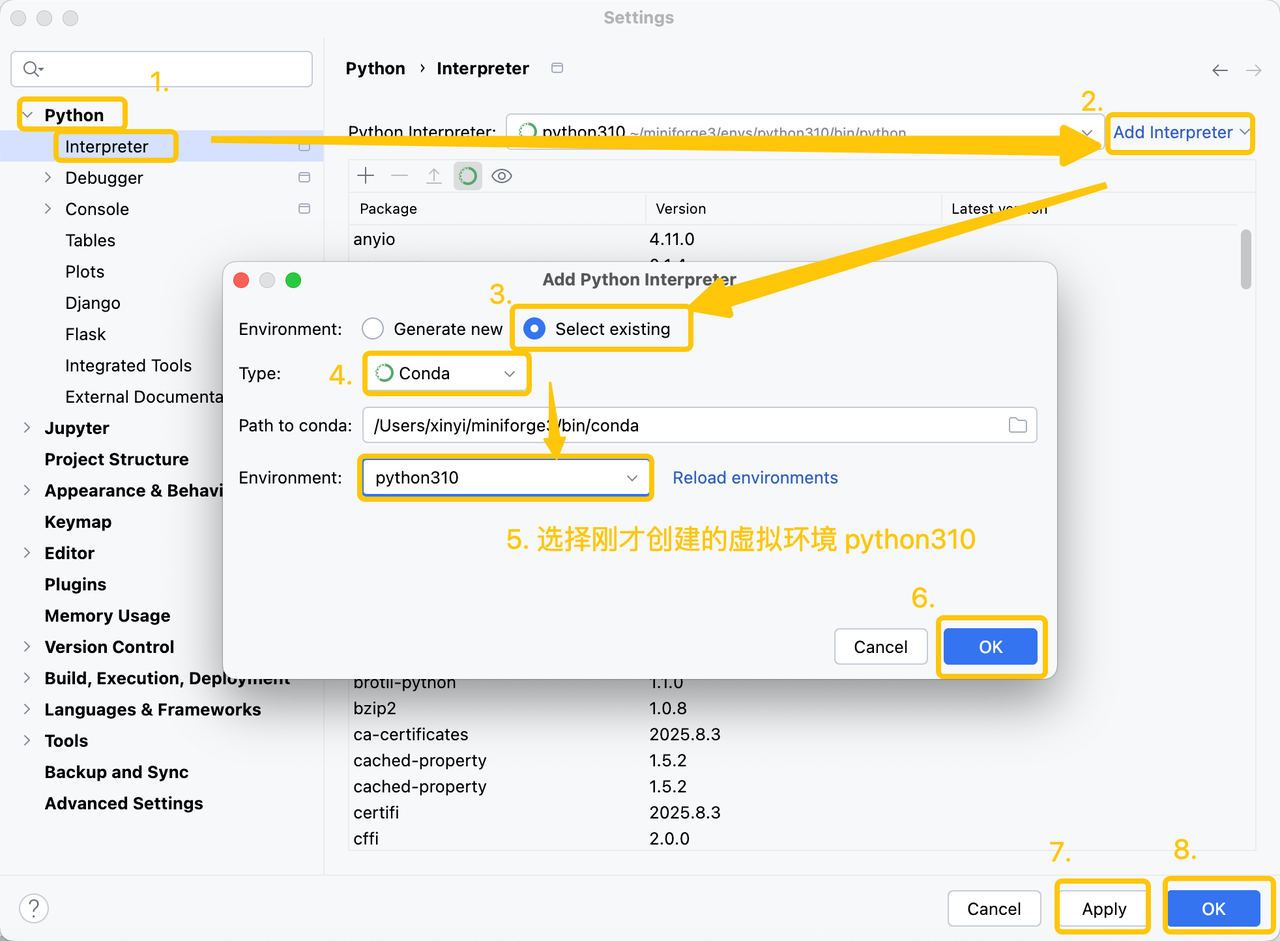Image resolution: width=1280 pixels, height=941 pixels.
Task: Select the Select existing radio button
Action: (x=535, y=329)
